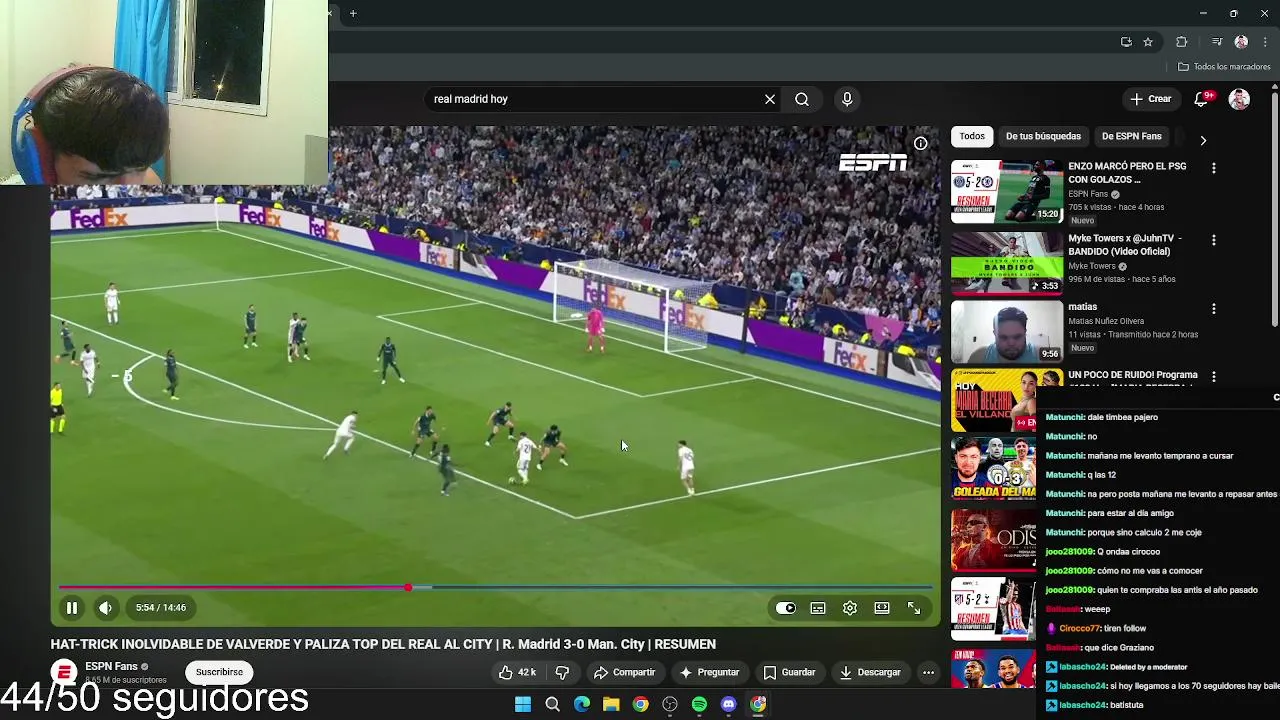Click the Compartir share button
1280x720 pixels.
tap(624, 672)
